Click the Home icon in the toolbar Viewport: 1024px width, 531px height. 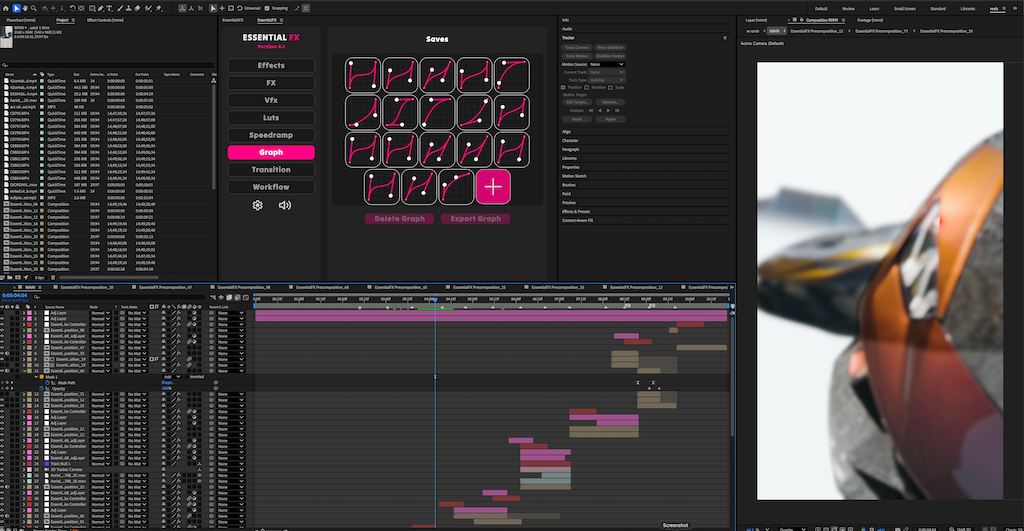[x=6, y=8]
